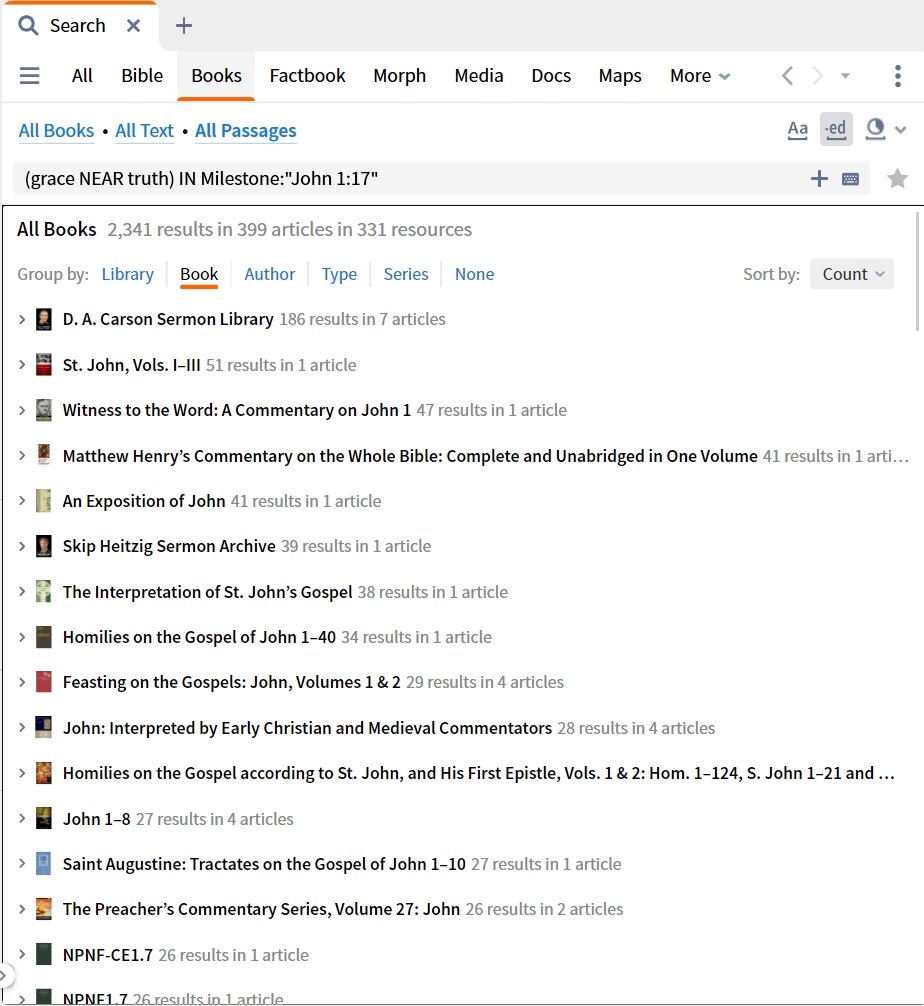Open a new tab with plus button
This screenshot has width=924, height=1006.
pyautogui.click(x=184, y=26)
